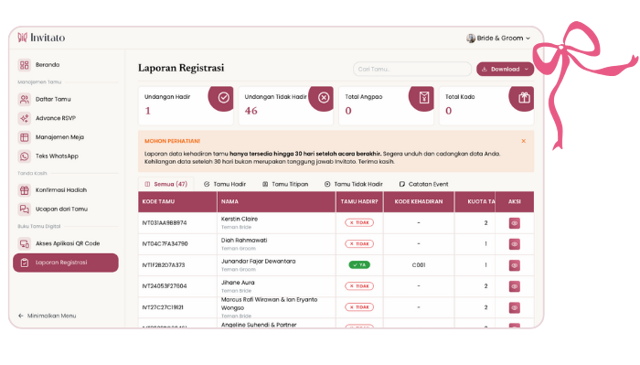Open the Beranda dashboard icon
Image resolution: width=640 pixels, height=365 pixels.
24,65
